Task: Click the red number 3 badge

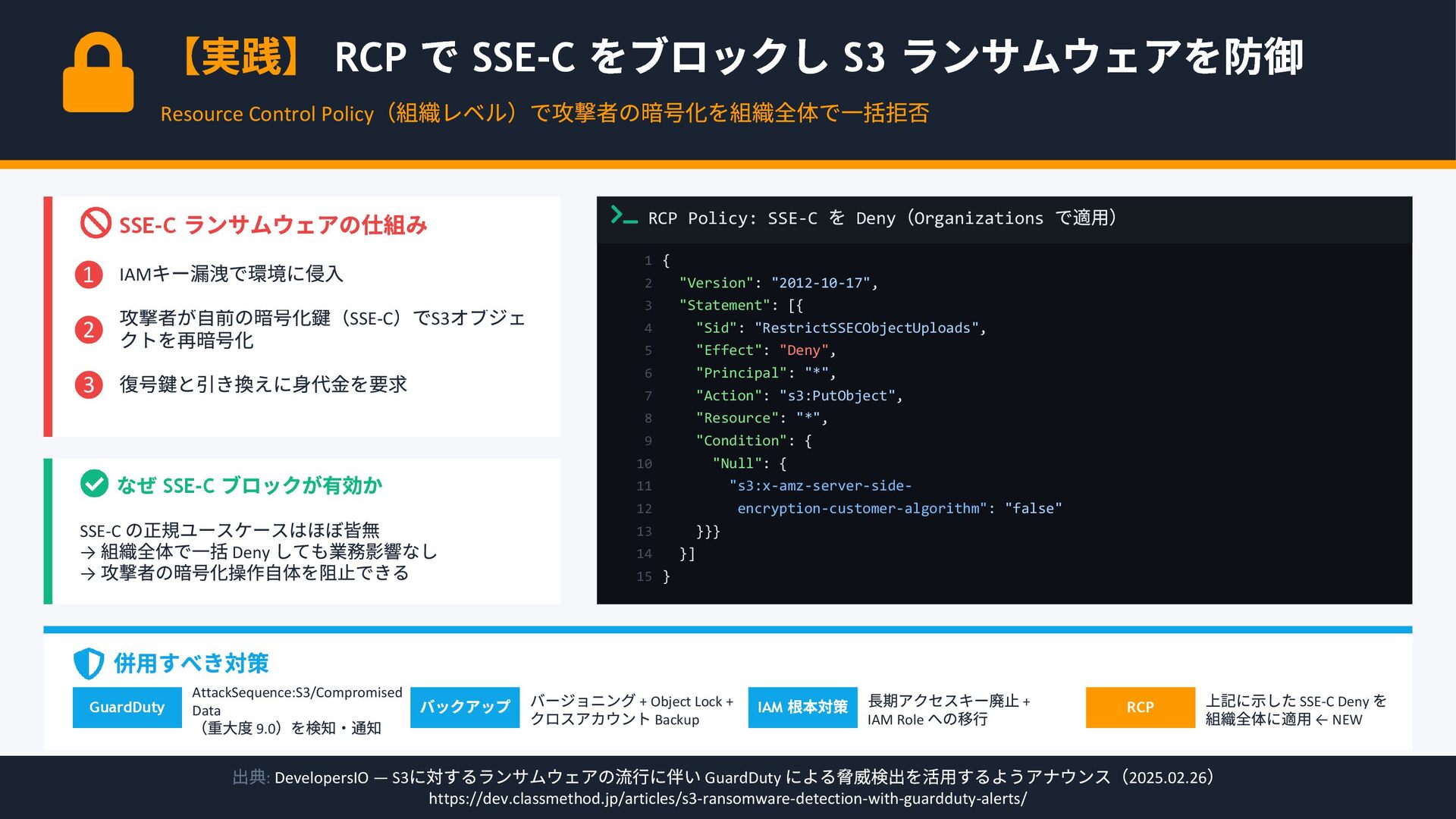Action: click(x=89, y=384)
